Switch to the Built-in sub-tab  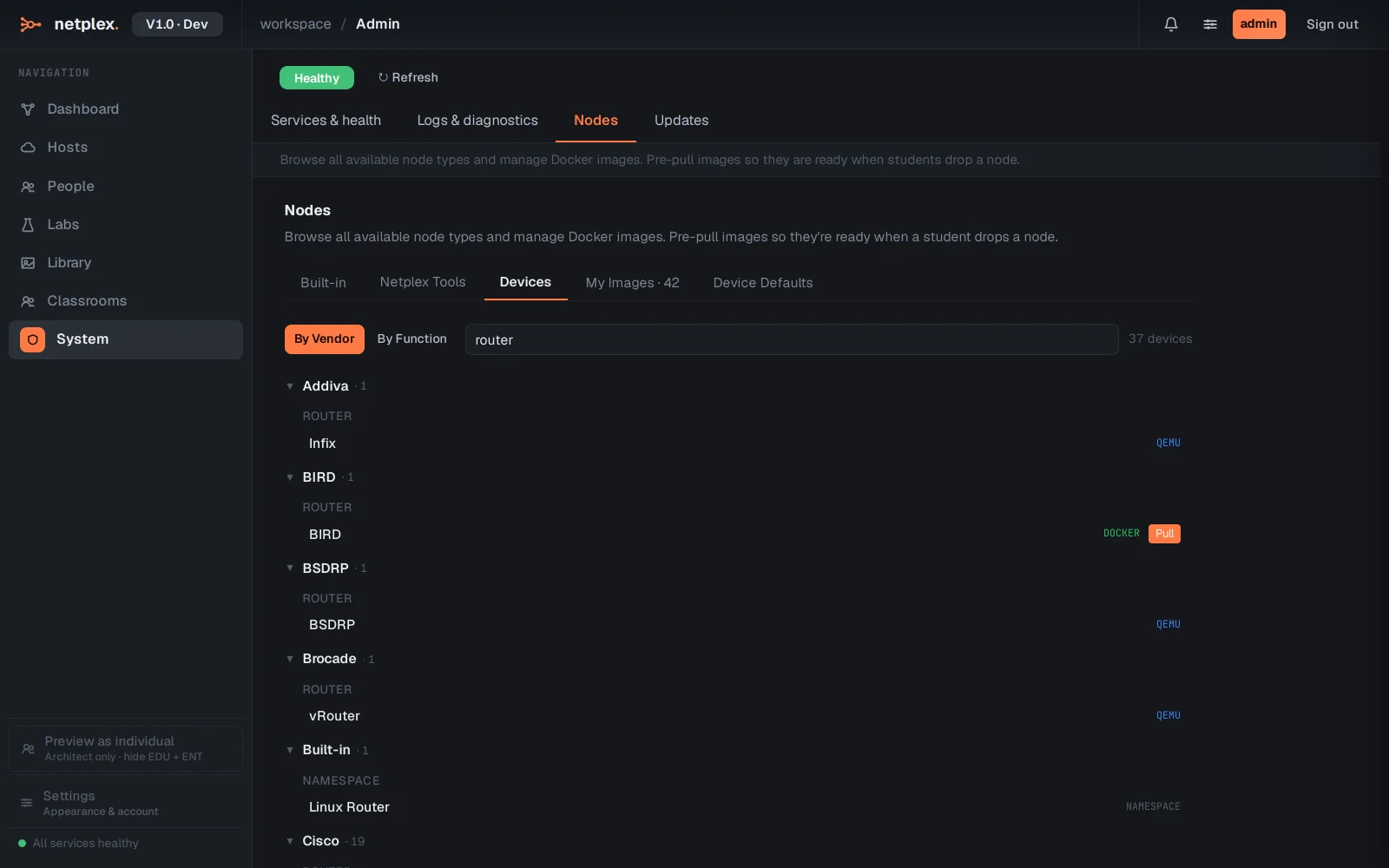tap(323, 283)
